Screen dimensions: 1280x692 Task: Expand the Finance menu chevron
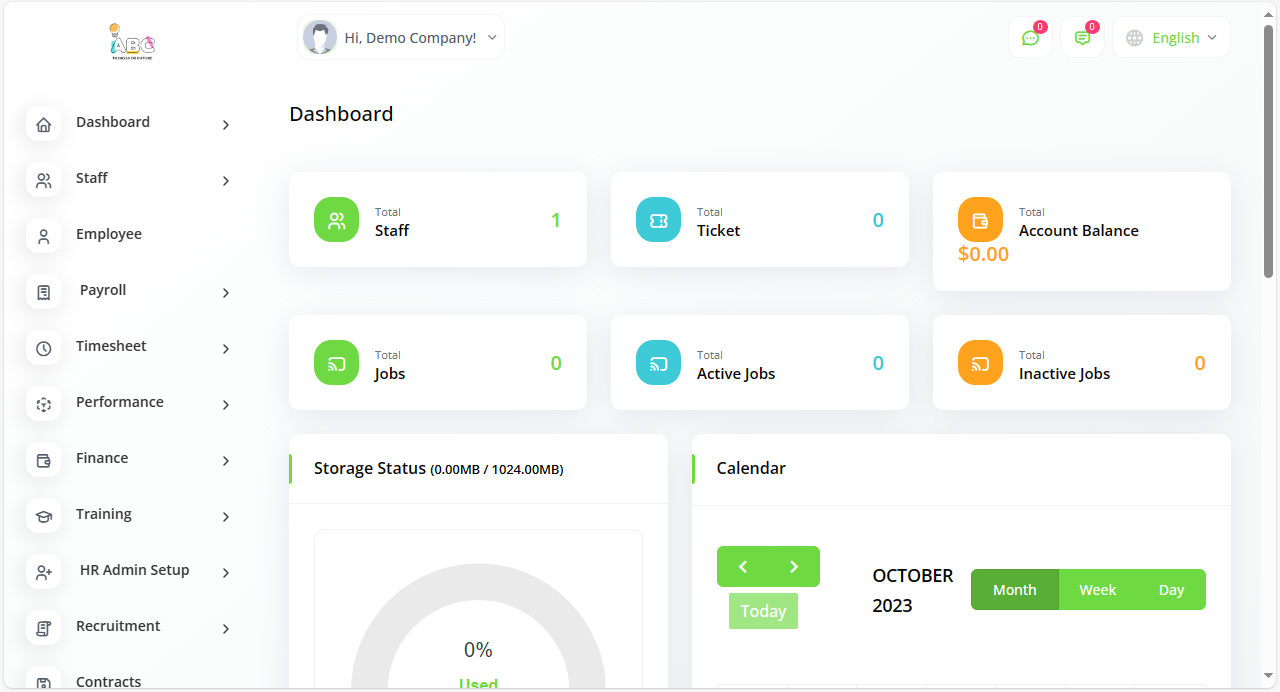pyautogui.click(x=226, y=461)
